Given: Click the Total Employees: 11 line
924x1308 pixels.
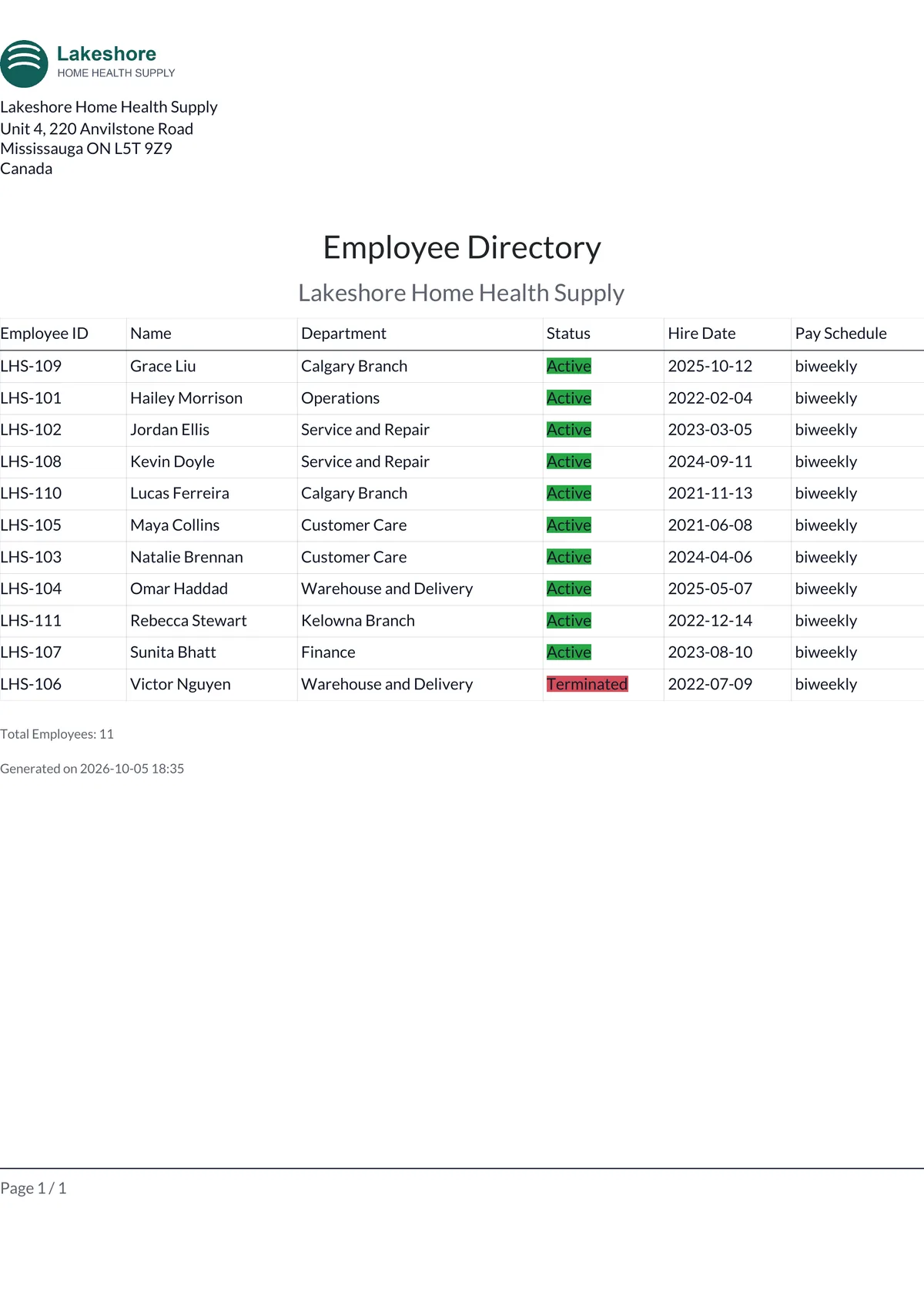Looking at the screenshot, I should point(57,734).
